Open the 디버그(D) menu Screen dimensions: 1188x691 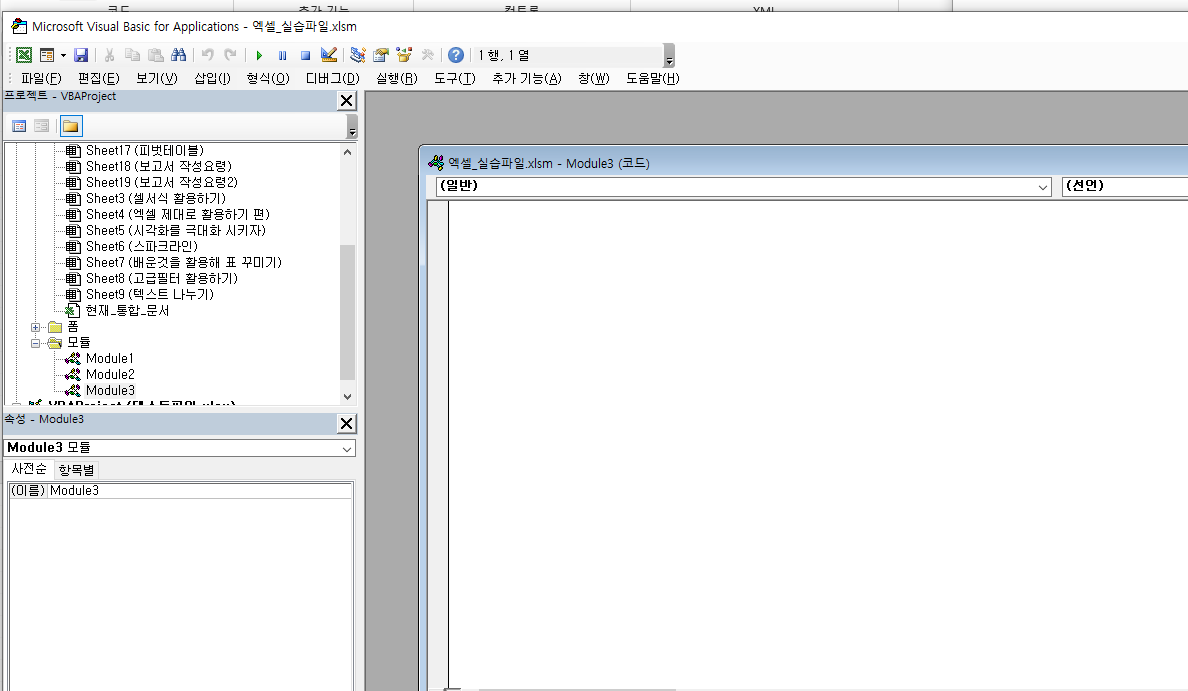[x=333, y=79]
